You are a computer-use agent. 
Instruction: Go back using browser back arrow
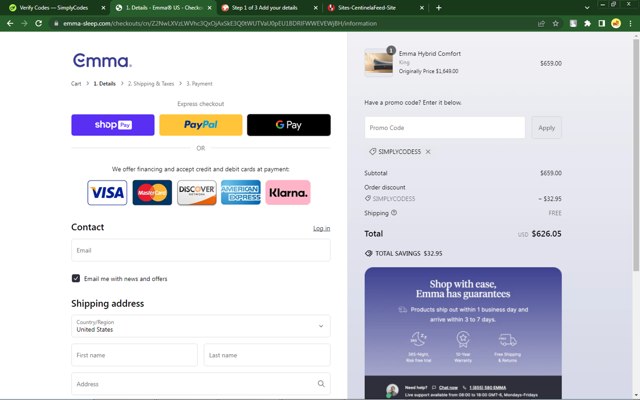10,24
